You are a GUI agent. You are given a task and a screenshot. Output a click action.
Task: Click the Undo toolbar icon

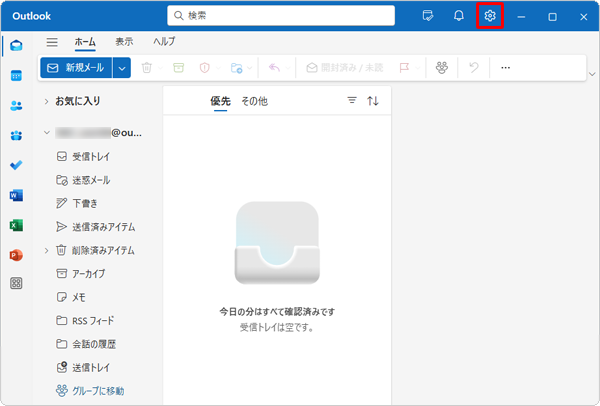474,68
